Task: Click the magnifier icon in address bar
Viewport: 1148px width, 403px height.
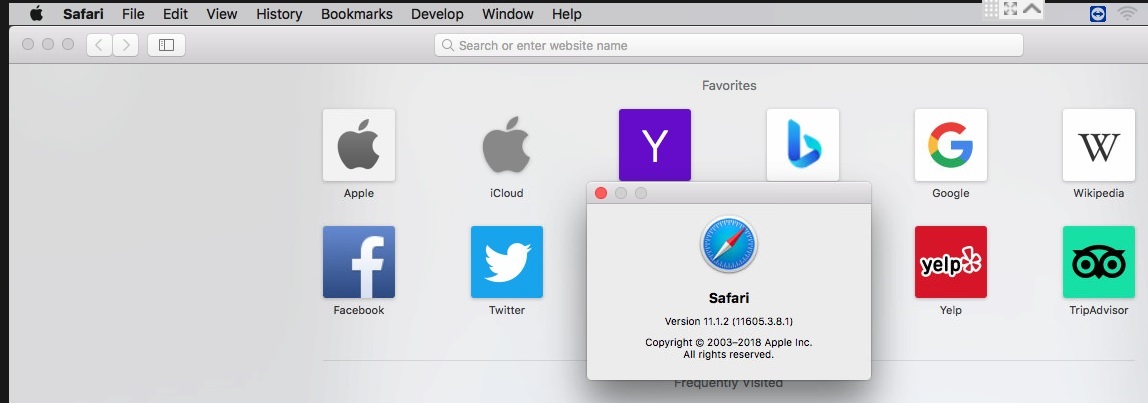Action: (x=449, y=45)
